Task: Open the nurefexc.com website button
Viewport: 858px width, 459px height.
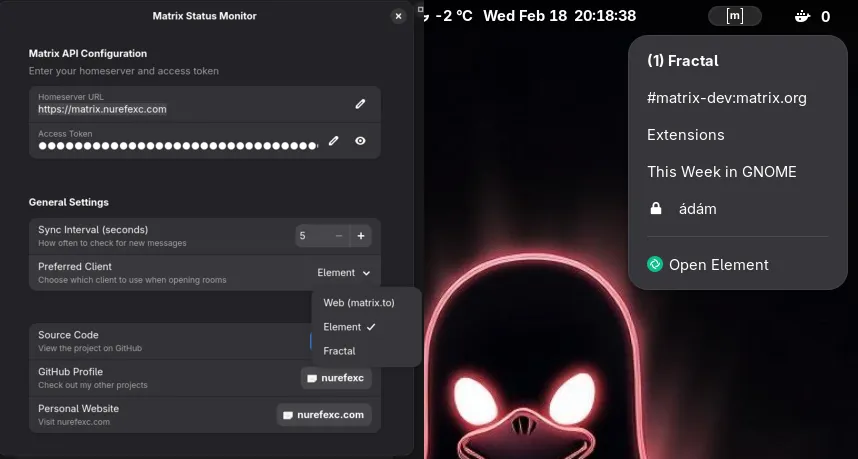Action: coord(324,415)
